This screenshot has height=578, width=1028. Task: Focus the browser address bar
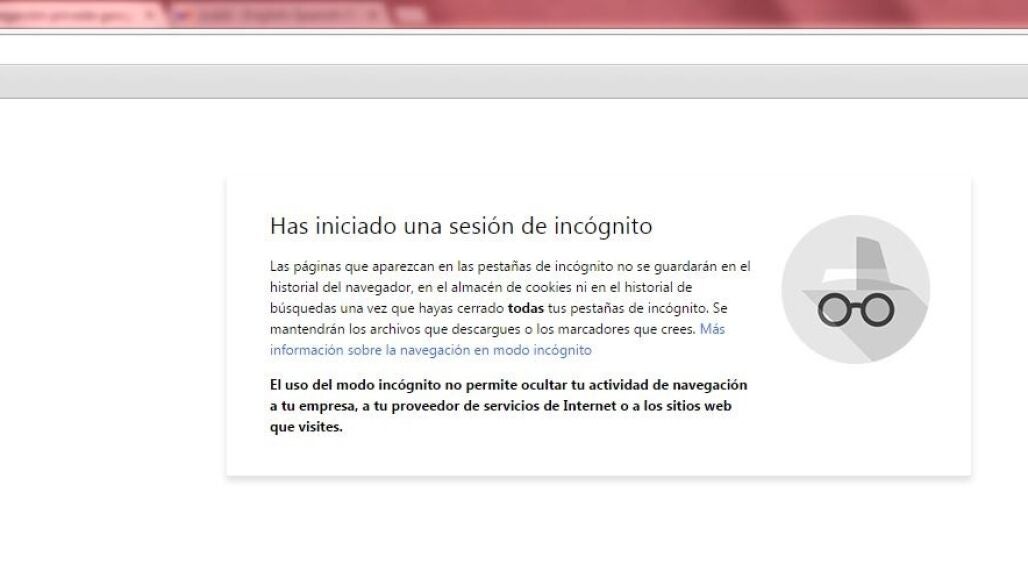(x=500, y=49)
